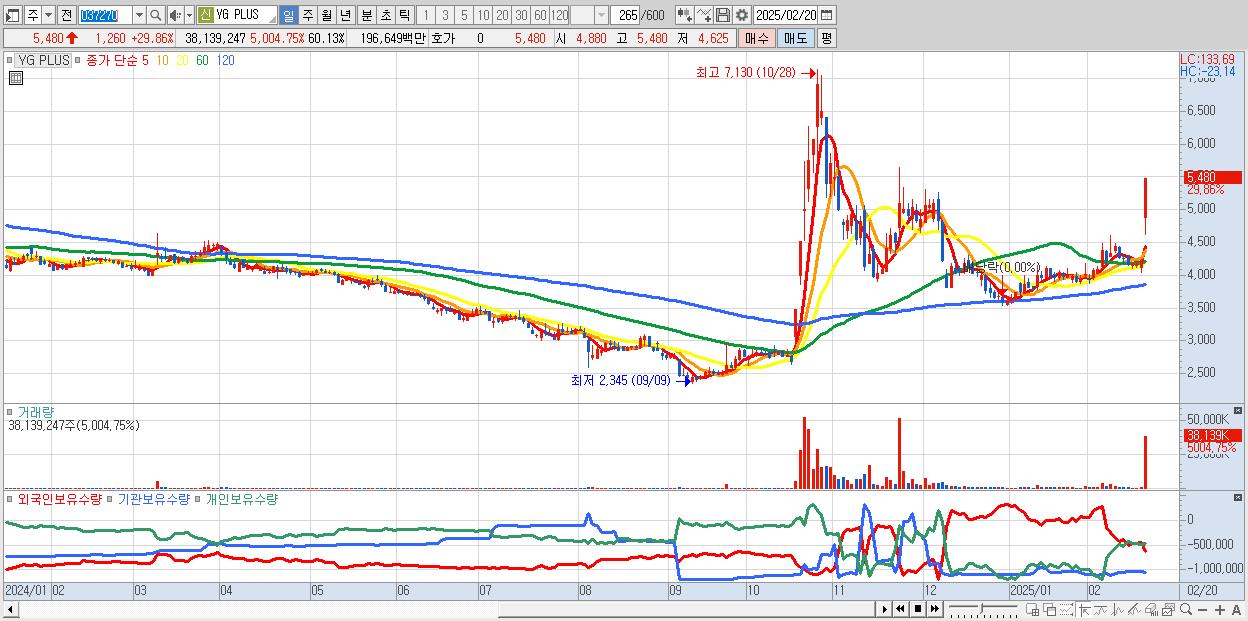Zoom out with the minus icon

click(1202, 610)
